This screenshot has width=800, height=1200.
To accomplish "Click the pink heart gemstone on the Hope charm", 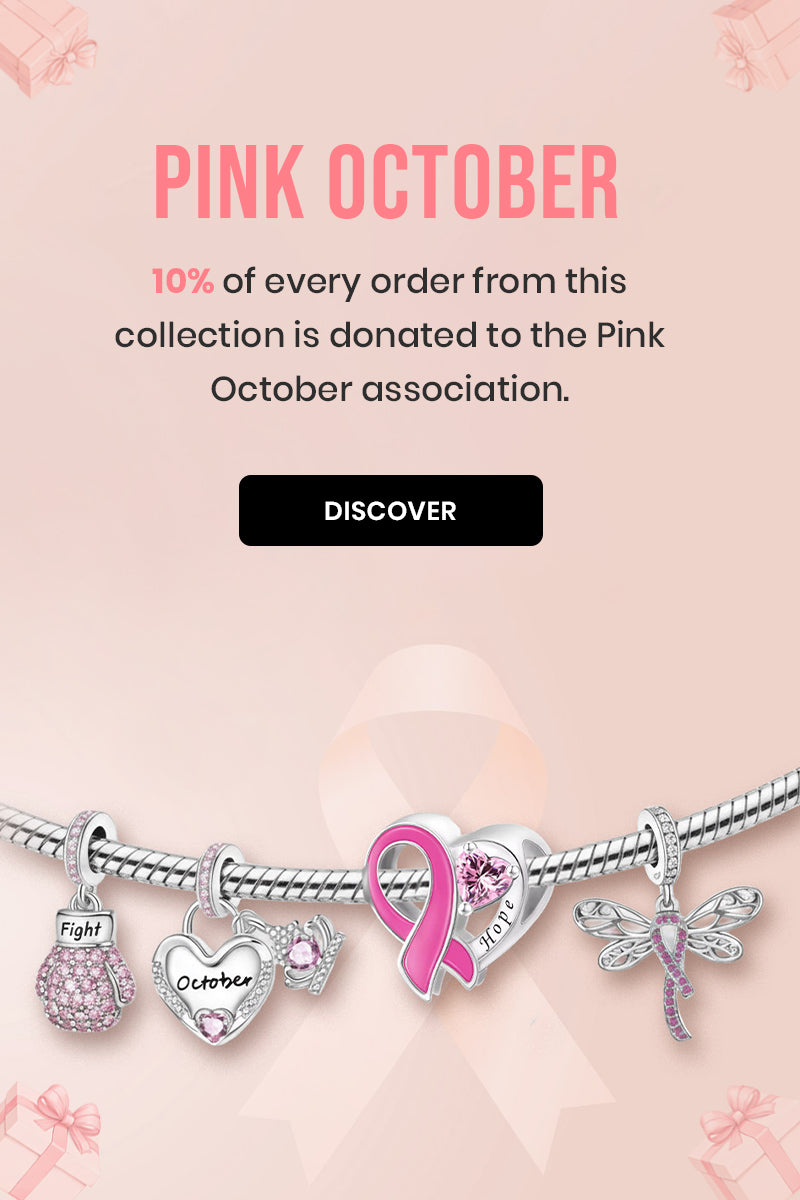I will 481,873.
